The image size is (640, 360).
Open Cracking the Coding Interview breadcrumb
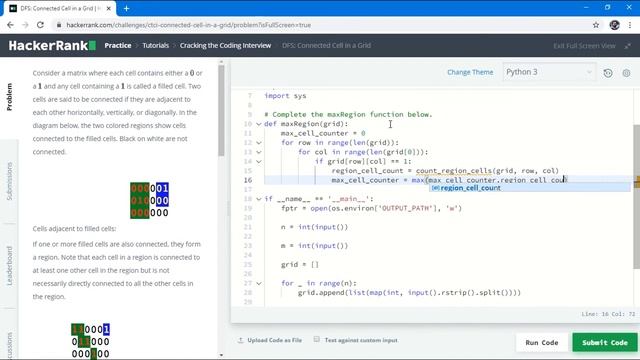pos(225,45)
